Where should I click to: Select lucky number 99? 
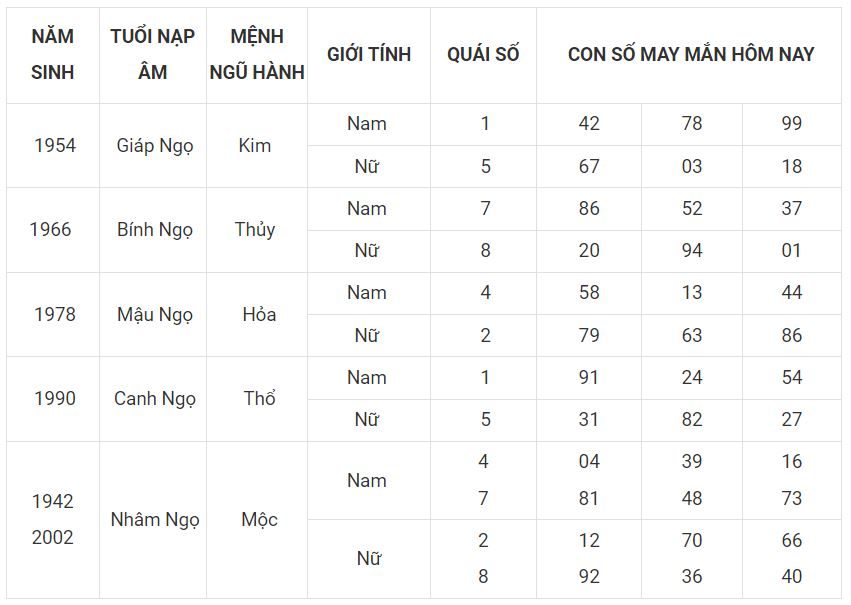coord(792,124)
